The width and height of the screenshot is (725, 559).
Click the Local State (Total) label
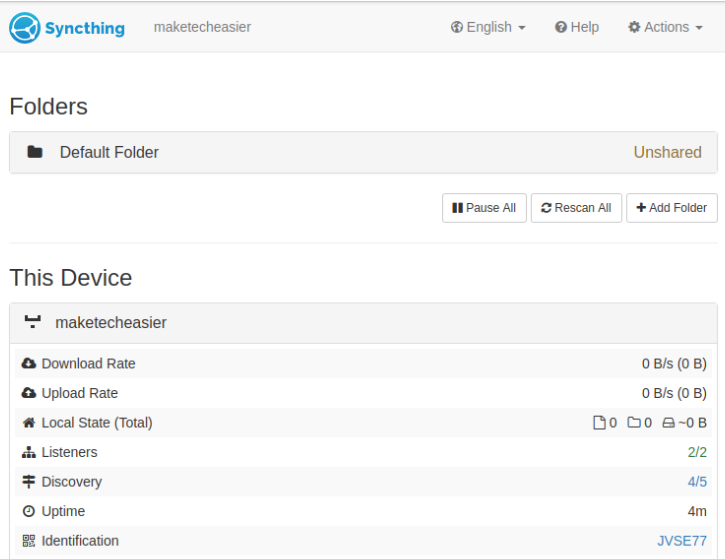(x=97, y=423)
